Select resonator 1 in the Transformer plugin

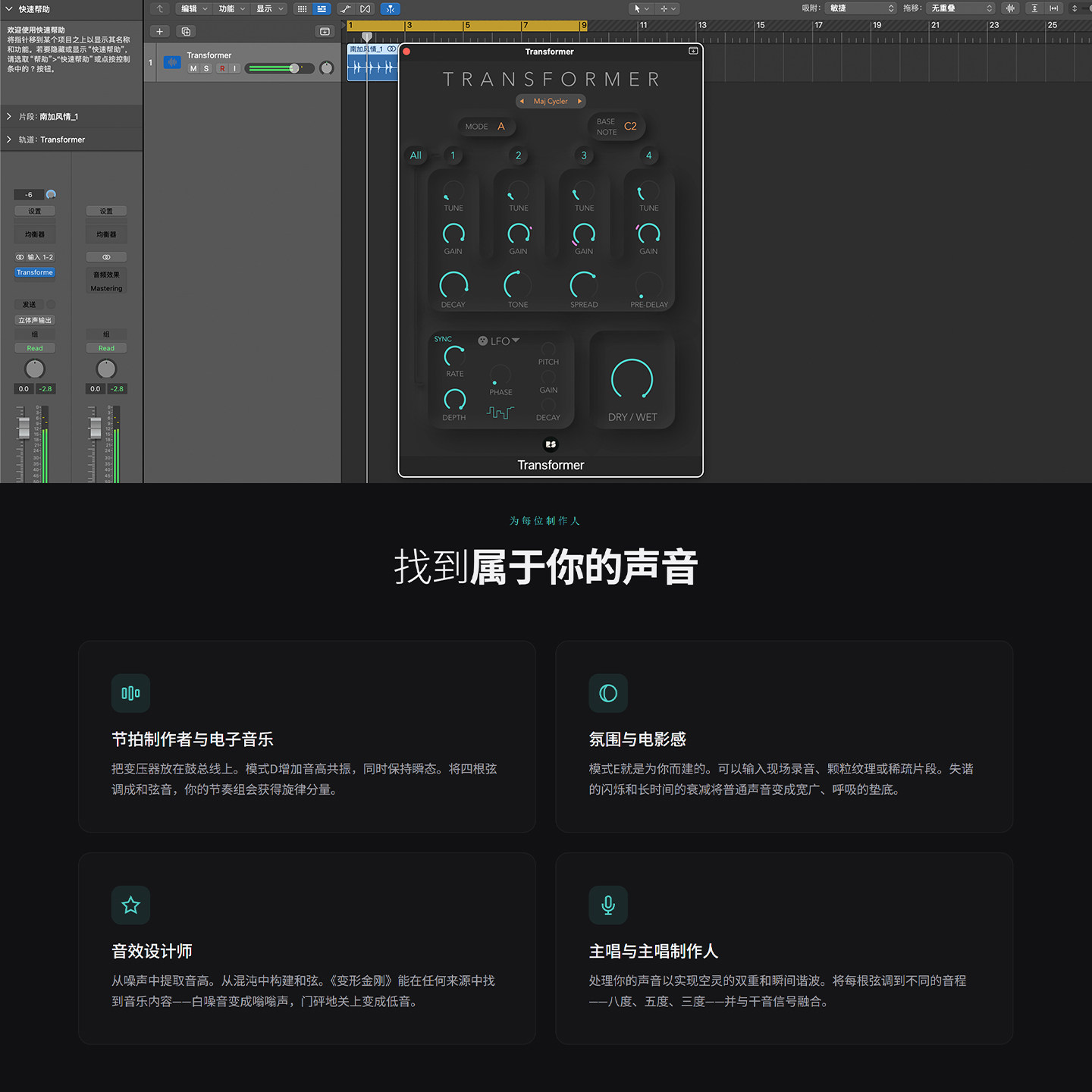coord(453,155)
